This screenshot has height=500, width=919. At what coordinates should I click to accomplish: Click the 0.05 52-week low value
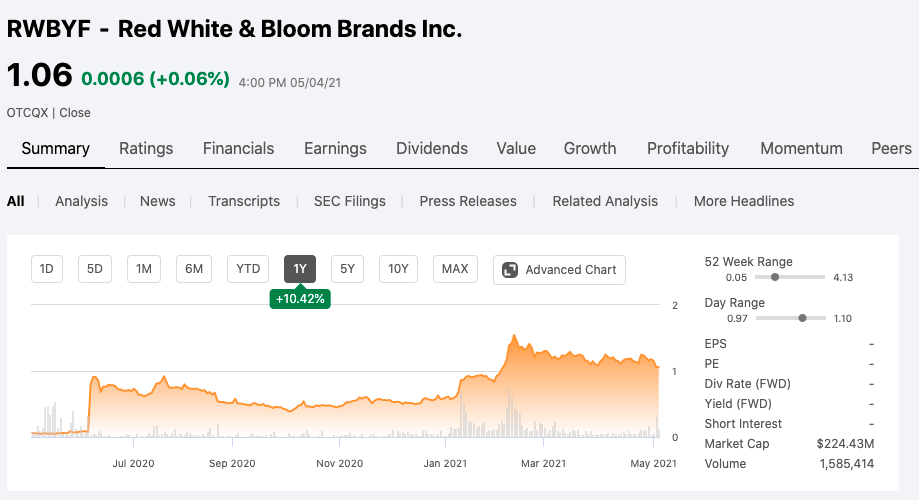pyautogui.click(x=737, y=278)
